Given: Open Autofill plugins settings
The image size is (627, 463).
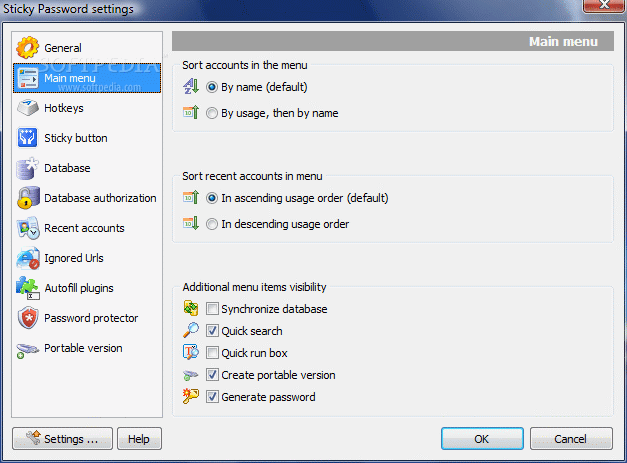Looking at the screenshot, I should pyautogui.click(x=87, y=288).
